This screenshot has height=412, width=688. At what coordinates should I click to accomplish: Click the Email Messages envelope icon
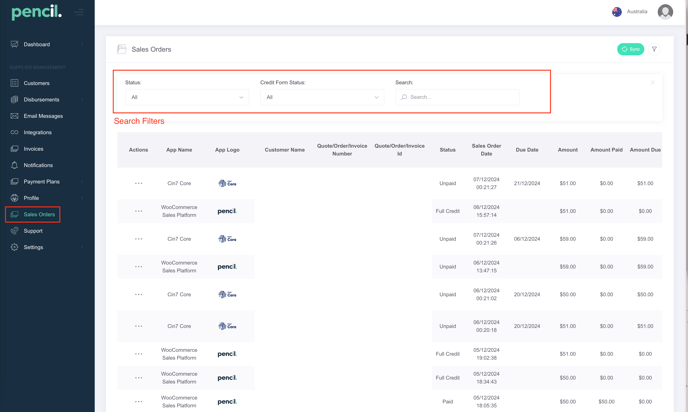pos(14,116)
